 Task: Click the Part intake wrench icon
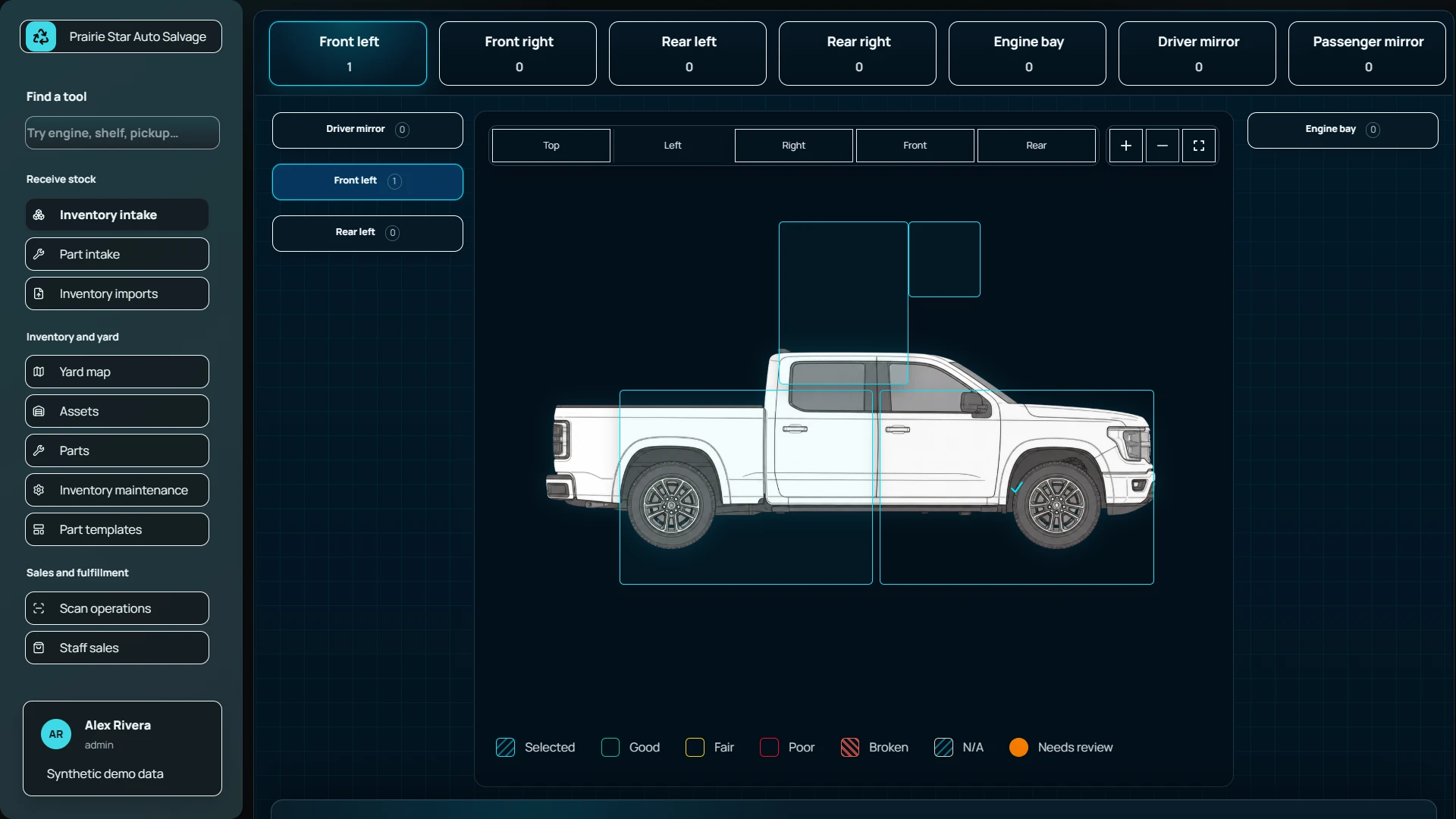39,254
